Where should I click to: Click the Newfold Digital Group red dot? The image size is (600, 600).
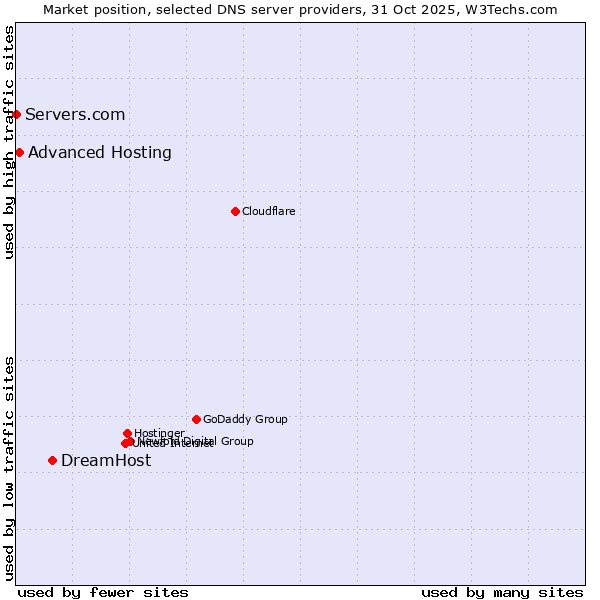[131, 440]
